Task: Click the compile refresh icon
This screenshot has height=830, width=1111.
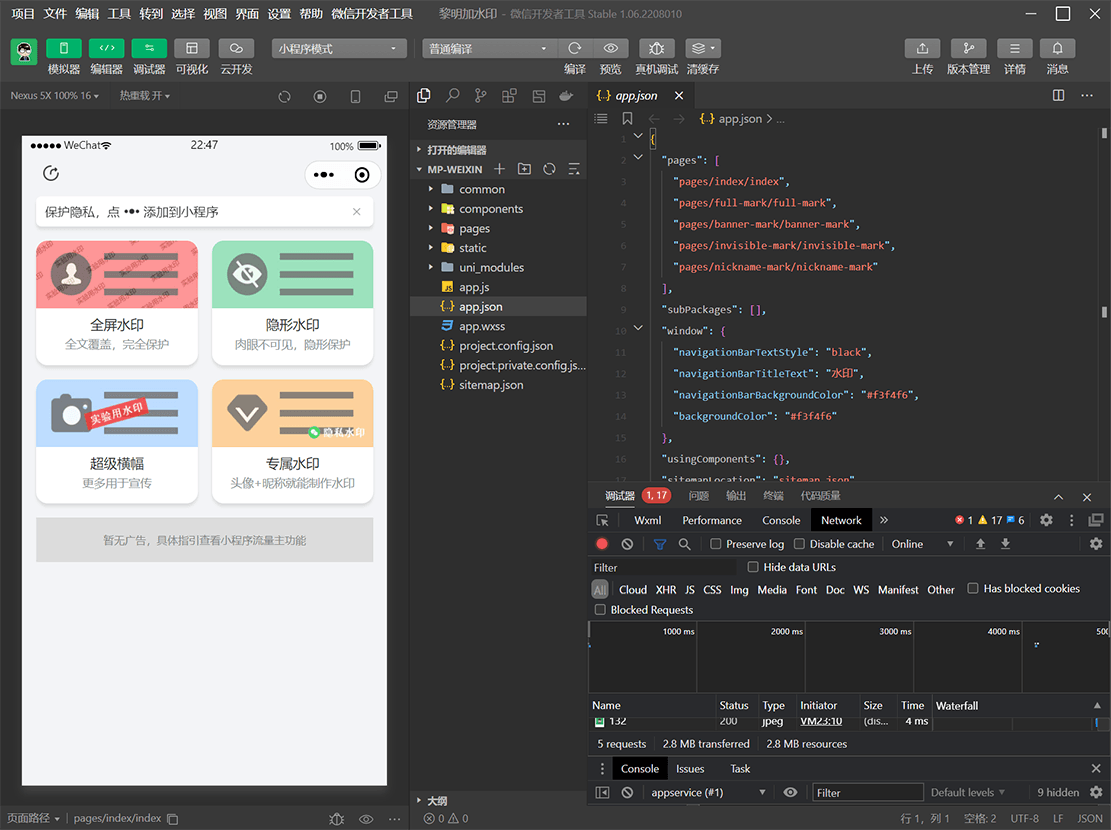Action: point(575,48)
